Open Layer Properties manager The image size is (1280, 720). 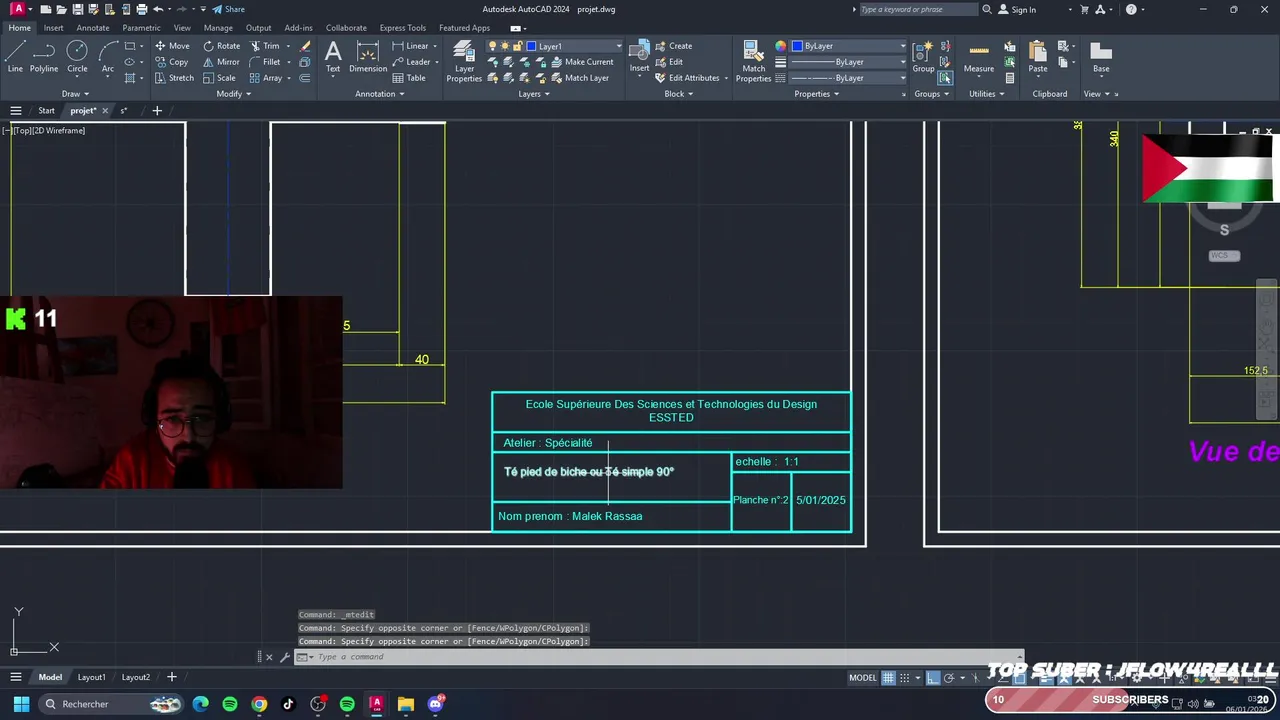click(464, 61)
